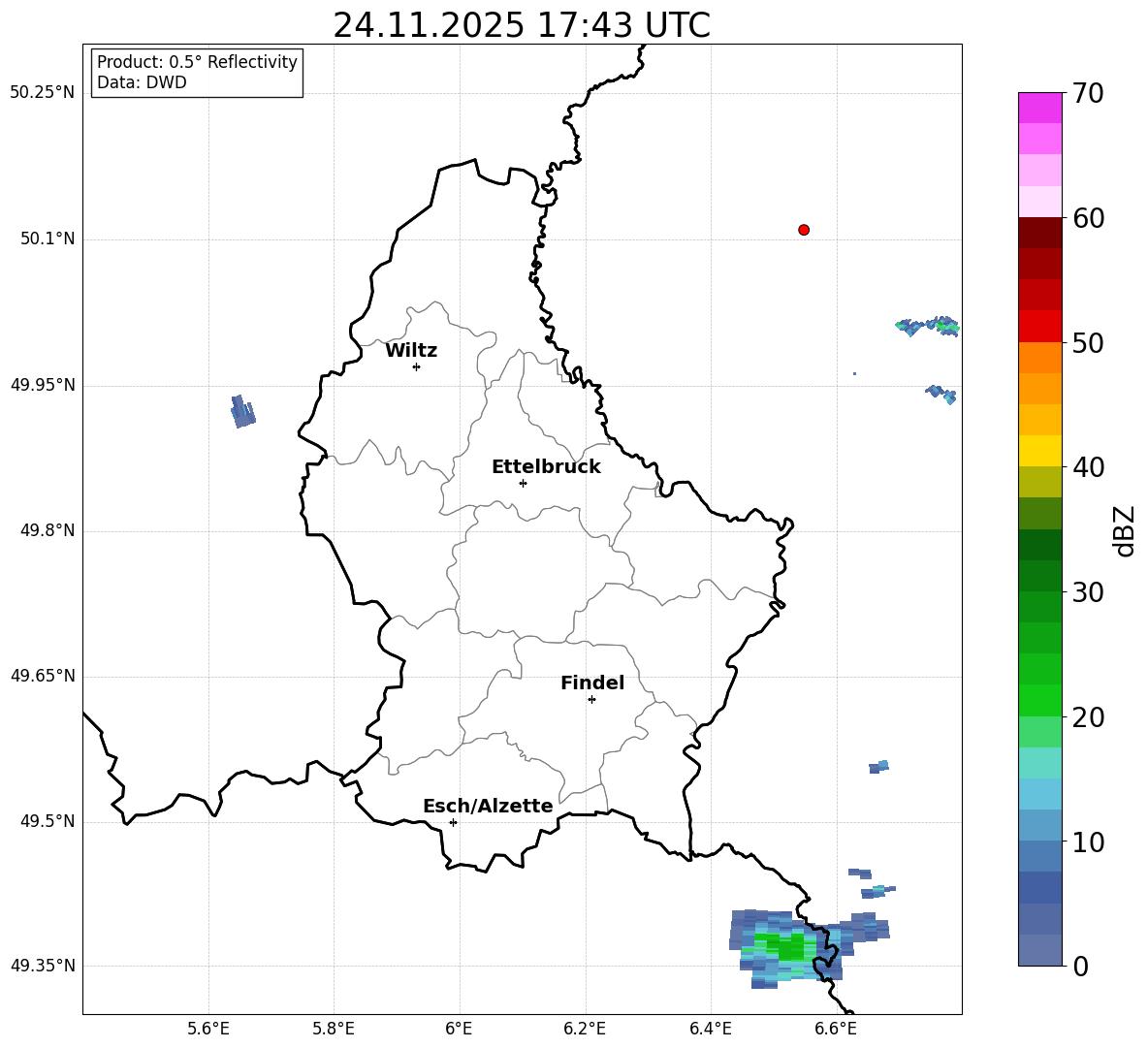Select the Esch/Alzette city label

tap(489, 806)
